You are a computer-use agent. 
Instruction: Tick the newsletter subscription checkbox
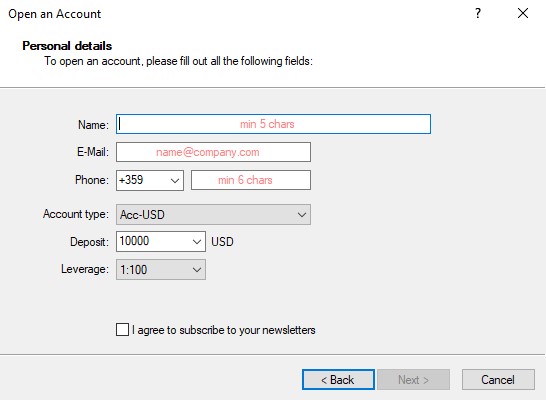[x=122, y=330]
